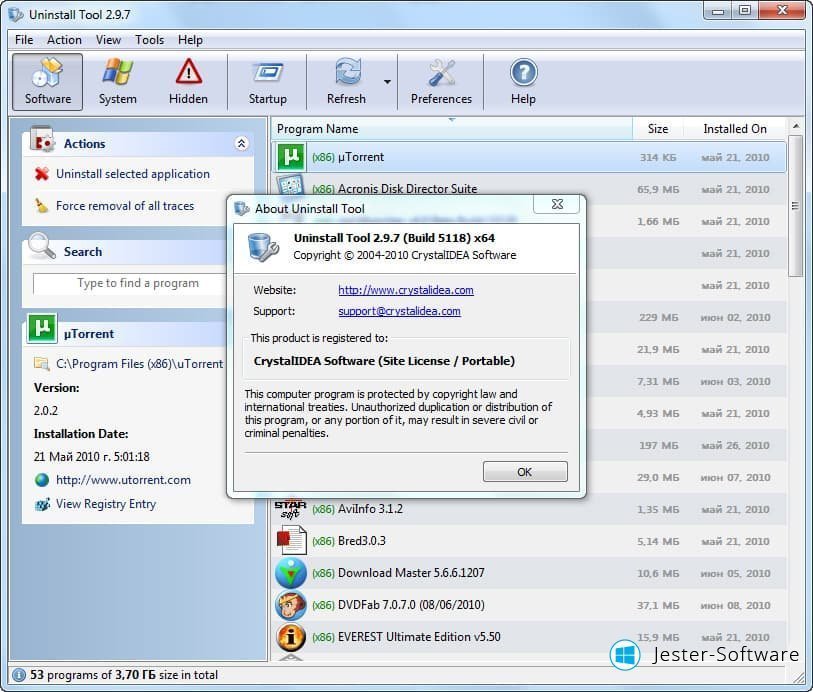Select the Software toolbar icon
This screenshot has width=813, height=692.
[x=48, y=81]
